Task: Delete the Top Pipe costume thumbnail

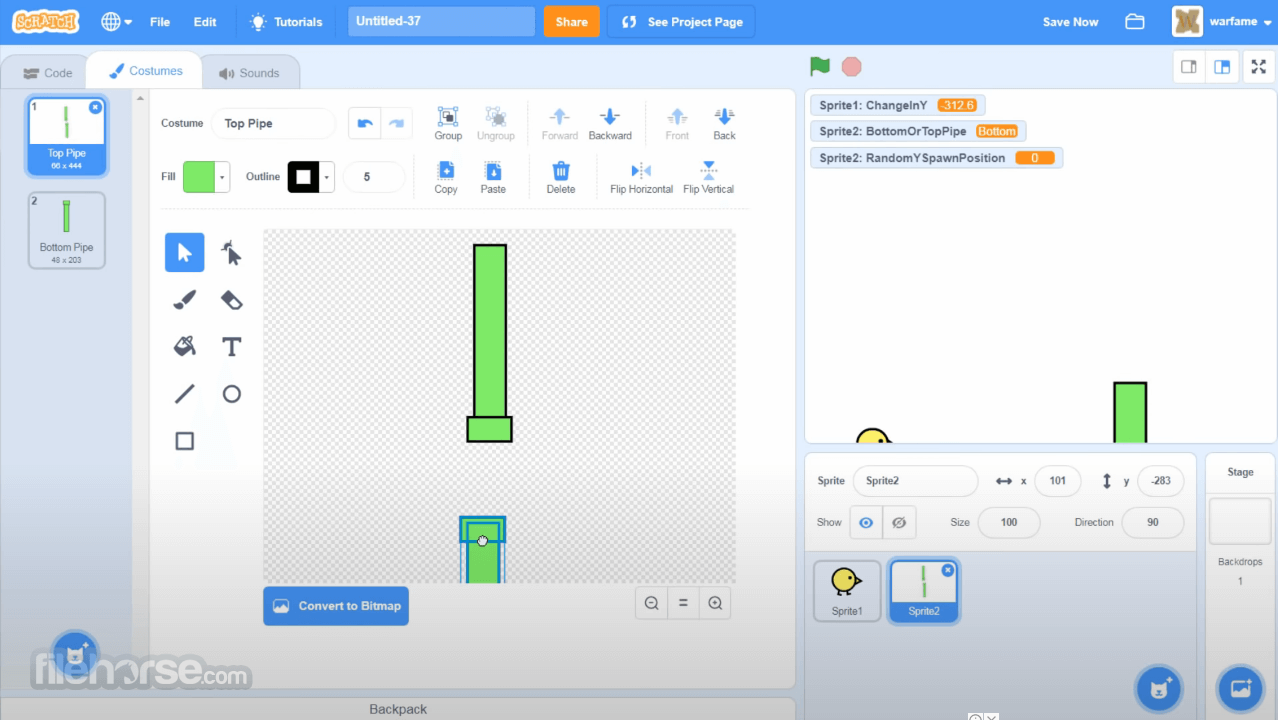Action: pyautogui.click(x=95, y=107)
